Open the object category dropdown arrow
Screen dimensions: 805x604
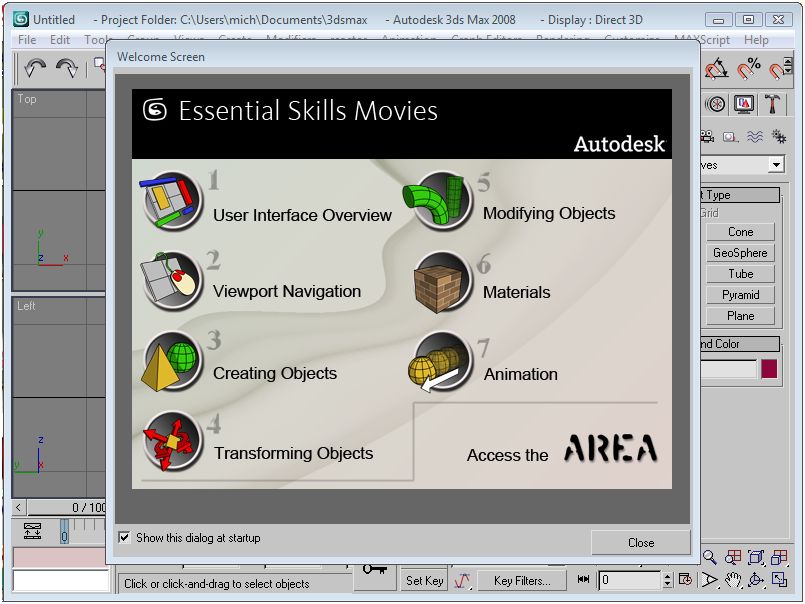[x=776, y=165]
